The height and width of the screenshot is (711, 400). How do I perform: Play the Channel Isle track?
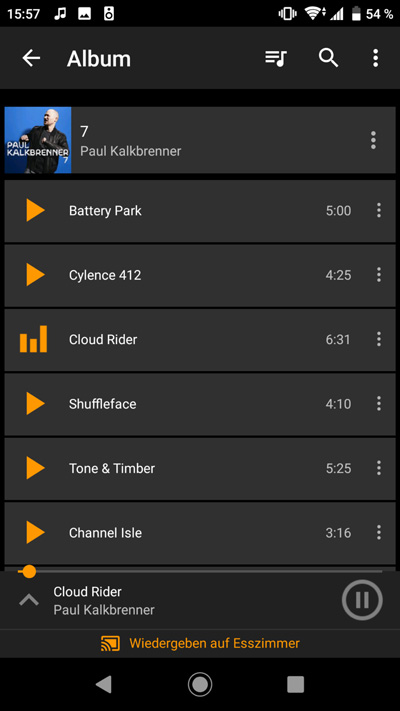[35, 532]
